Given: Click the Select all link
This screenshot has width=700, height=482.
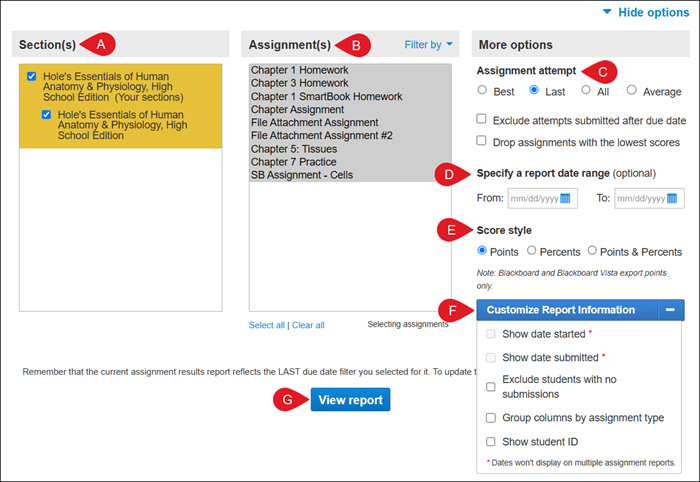Looking at the screenshot, I should coord(267,325).
